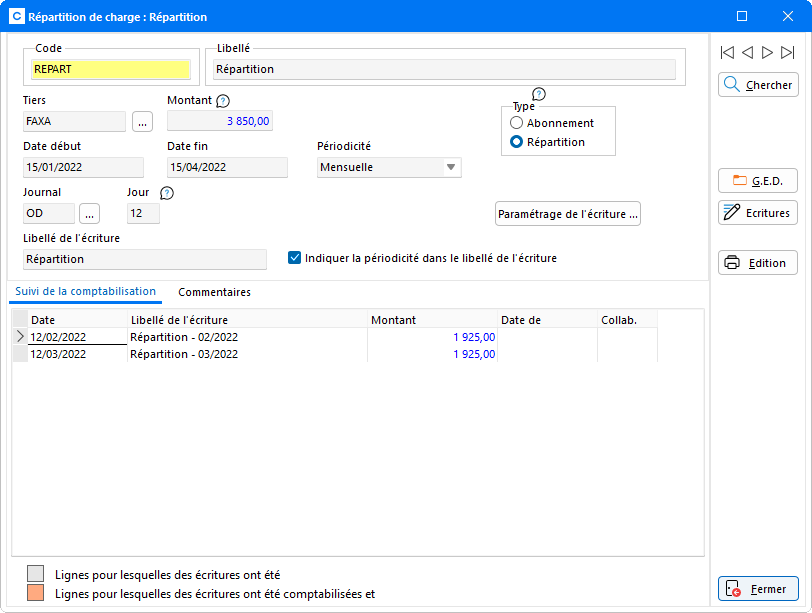Viewport: 812px width, 613px height.
Task: Switch to the Commentaires tab
Action: click(214, 292)
